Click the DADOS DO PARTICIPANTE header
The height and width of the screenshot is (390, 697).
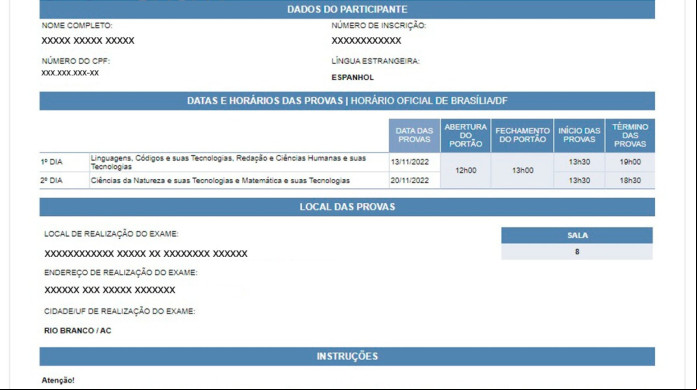(347, 9)
